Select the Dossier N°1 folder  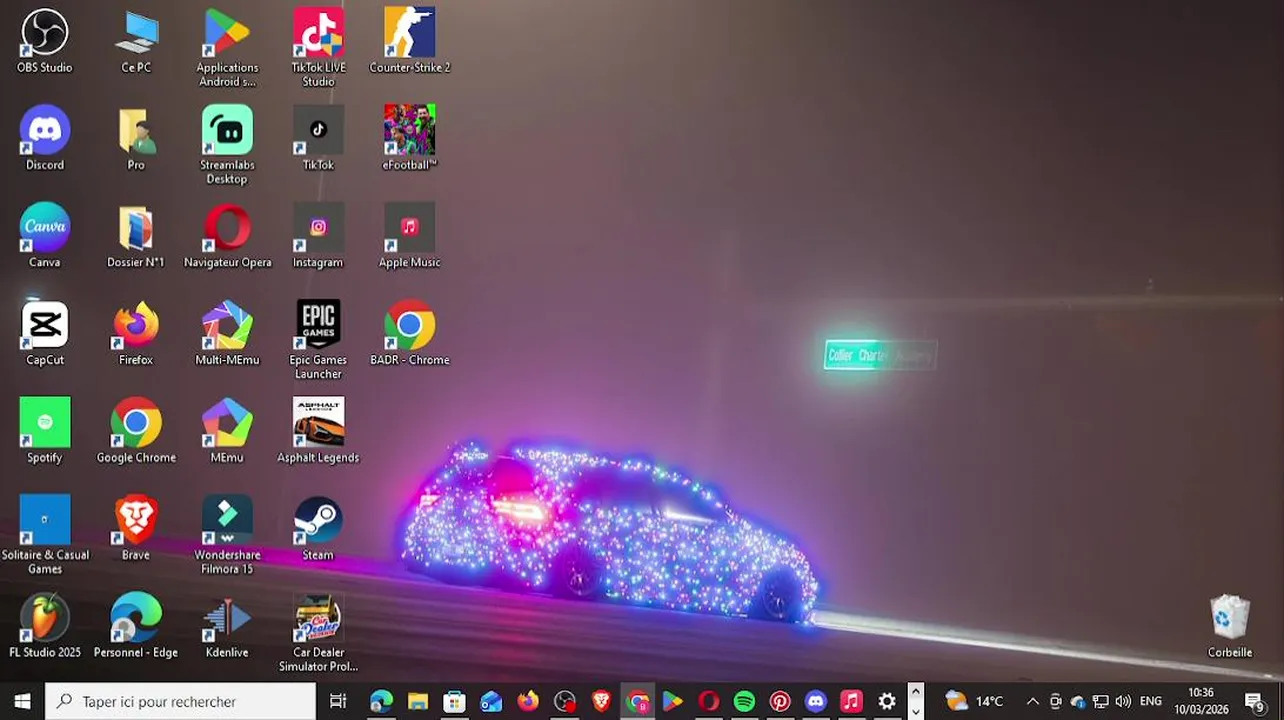136,236
